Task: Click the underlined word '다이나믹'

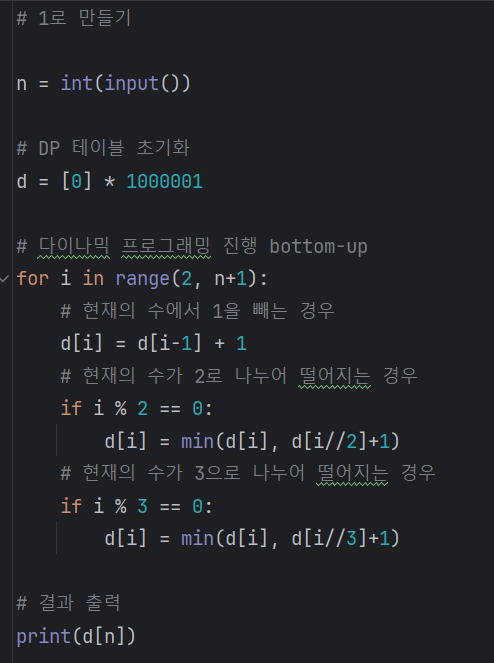Action: tap(74, 246)
